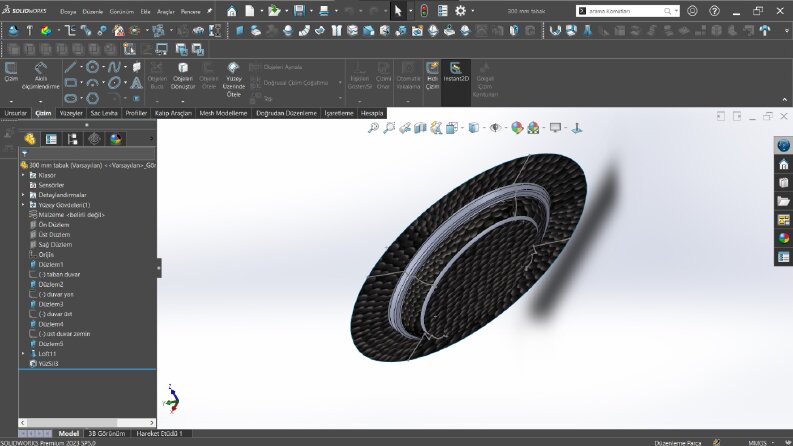The image size is (793, 446).
Task: Toggle the Hızlı Çizim rapid sketch button
Action: [x=432, y=76]
